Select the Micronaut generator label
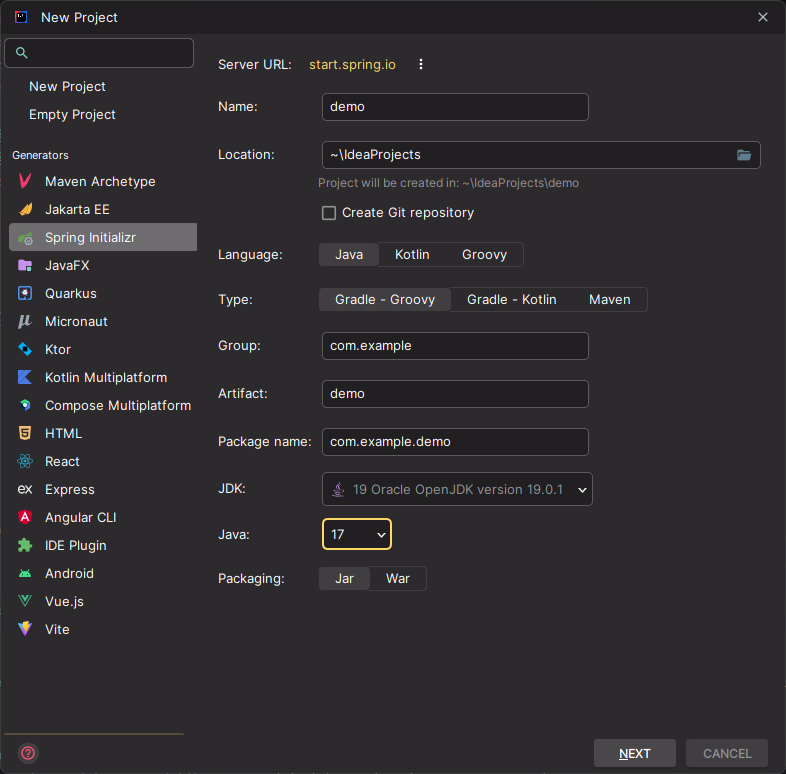The height and width of the screenshot is (774, 786). 76,321
